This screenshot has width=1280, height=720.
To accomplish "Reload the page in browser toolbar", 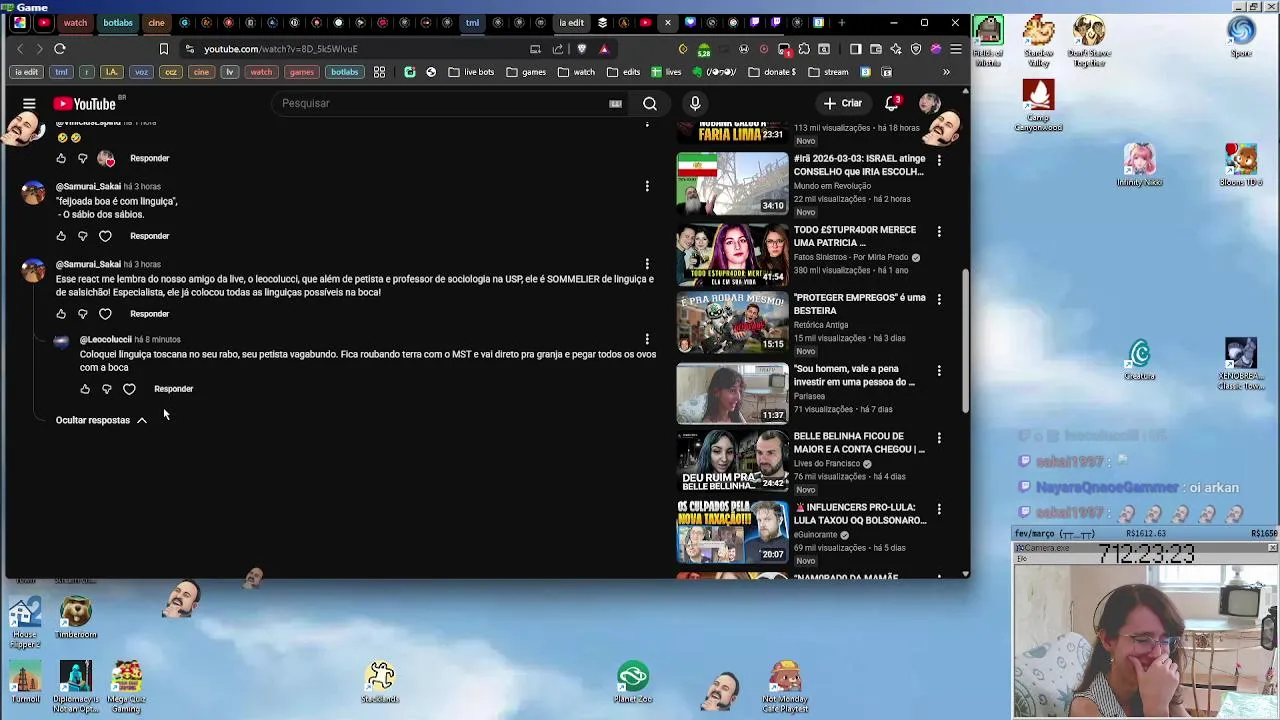I will point(60,49).
